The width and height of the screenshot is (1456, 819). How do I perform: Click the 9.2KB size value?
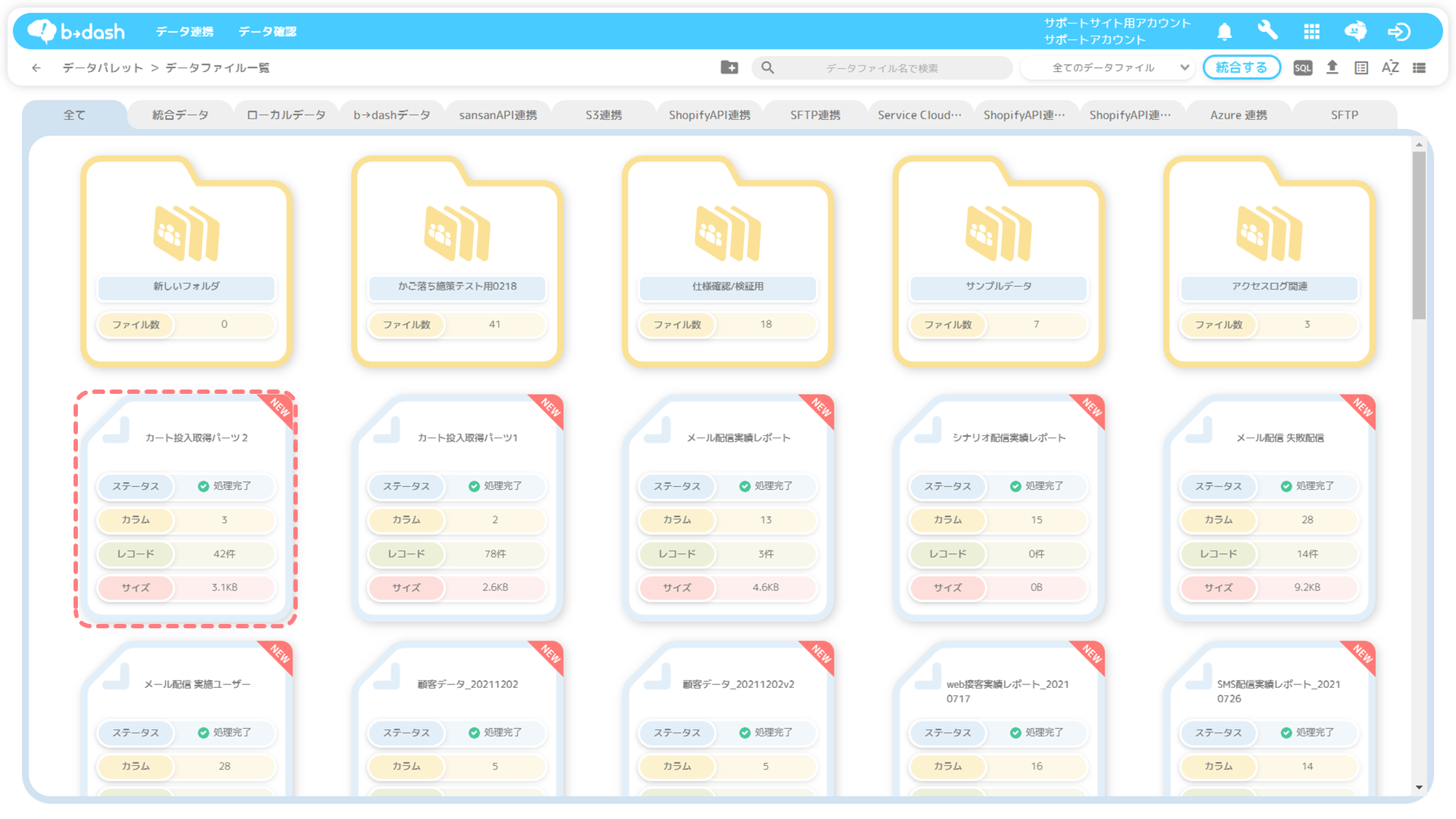point(1307,587)
